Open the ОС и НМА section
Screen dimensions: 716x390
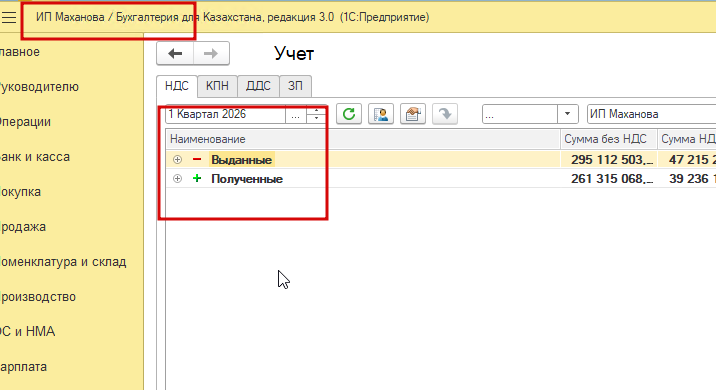(x=27, y=332)
